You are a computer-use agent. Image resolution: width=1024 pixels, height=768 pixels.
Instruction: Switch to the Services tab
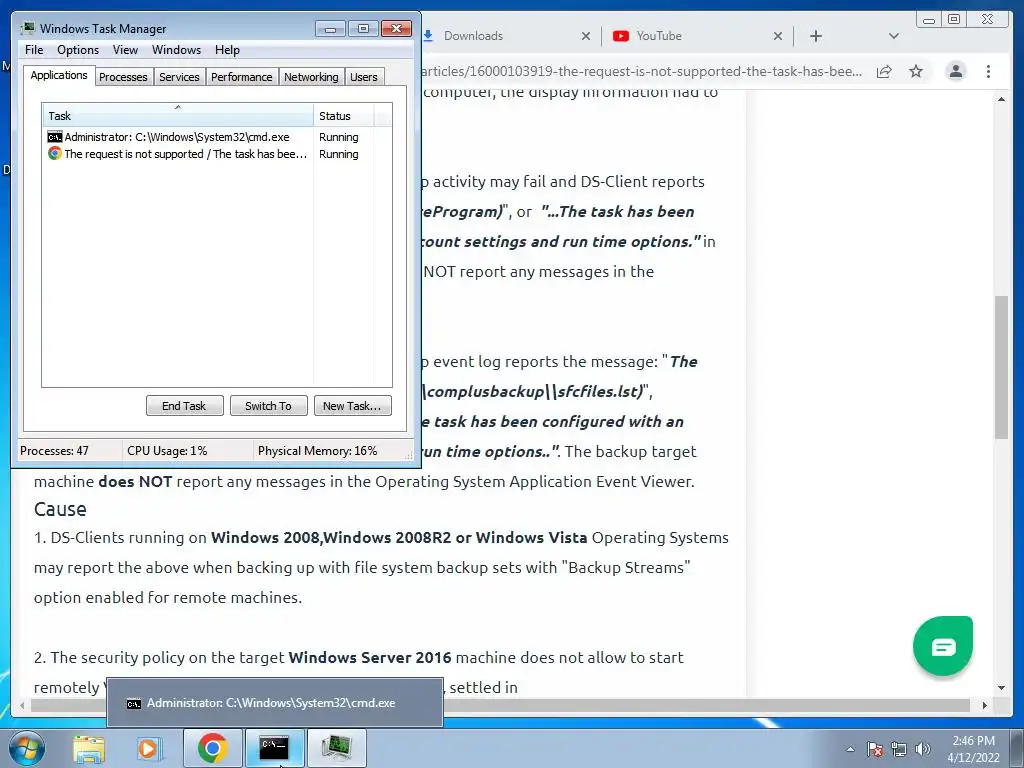pyautogui.click(x=179, y=77)
